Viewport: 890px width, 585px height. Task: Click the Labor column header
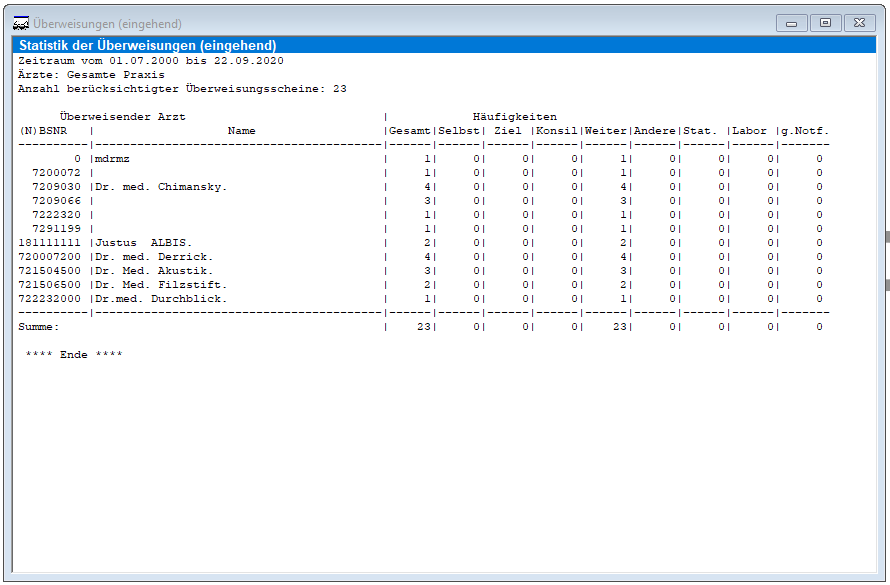[750, 131]
